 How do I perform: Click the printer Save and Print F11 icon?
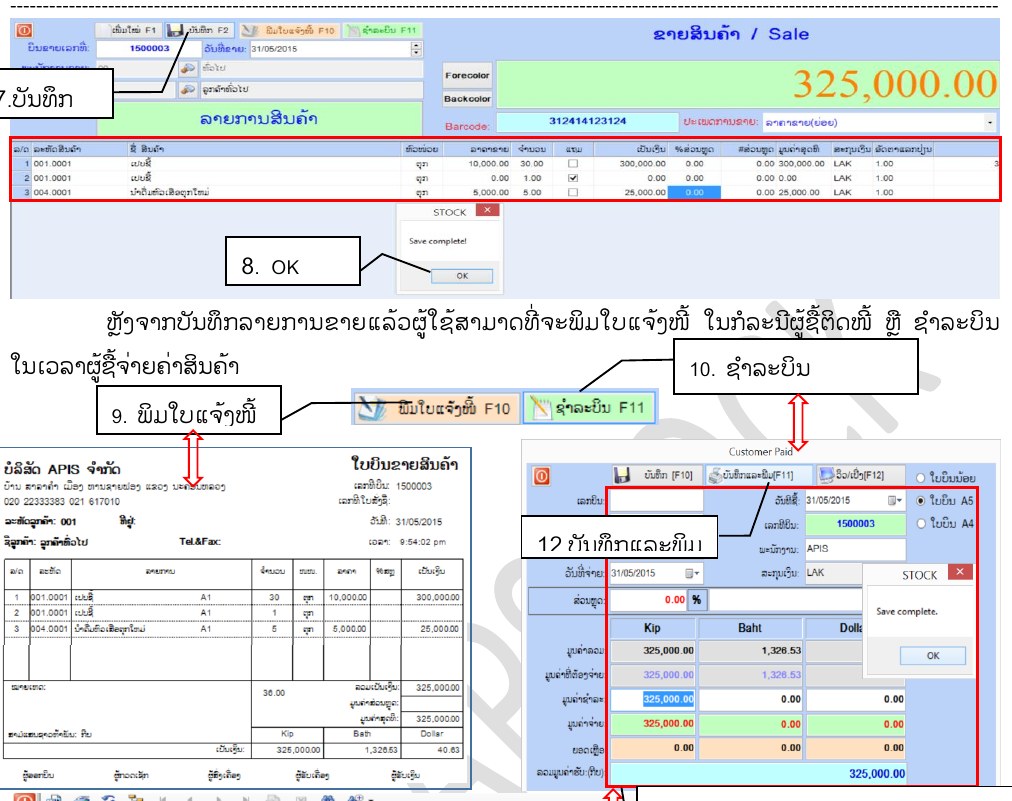pos(715,476)
